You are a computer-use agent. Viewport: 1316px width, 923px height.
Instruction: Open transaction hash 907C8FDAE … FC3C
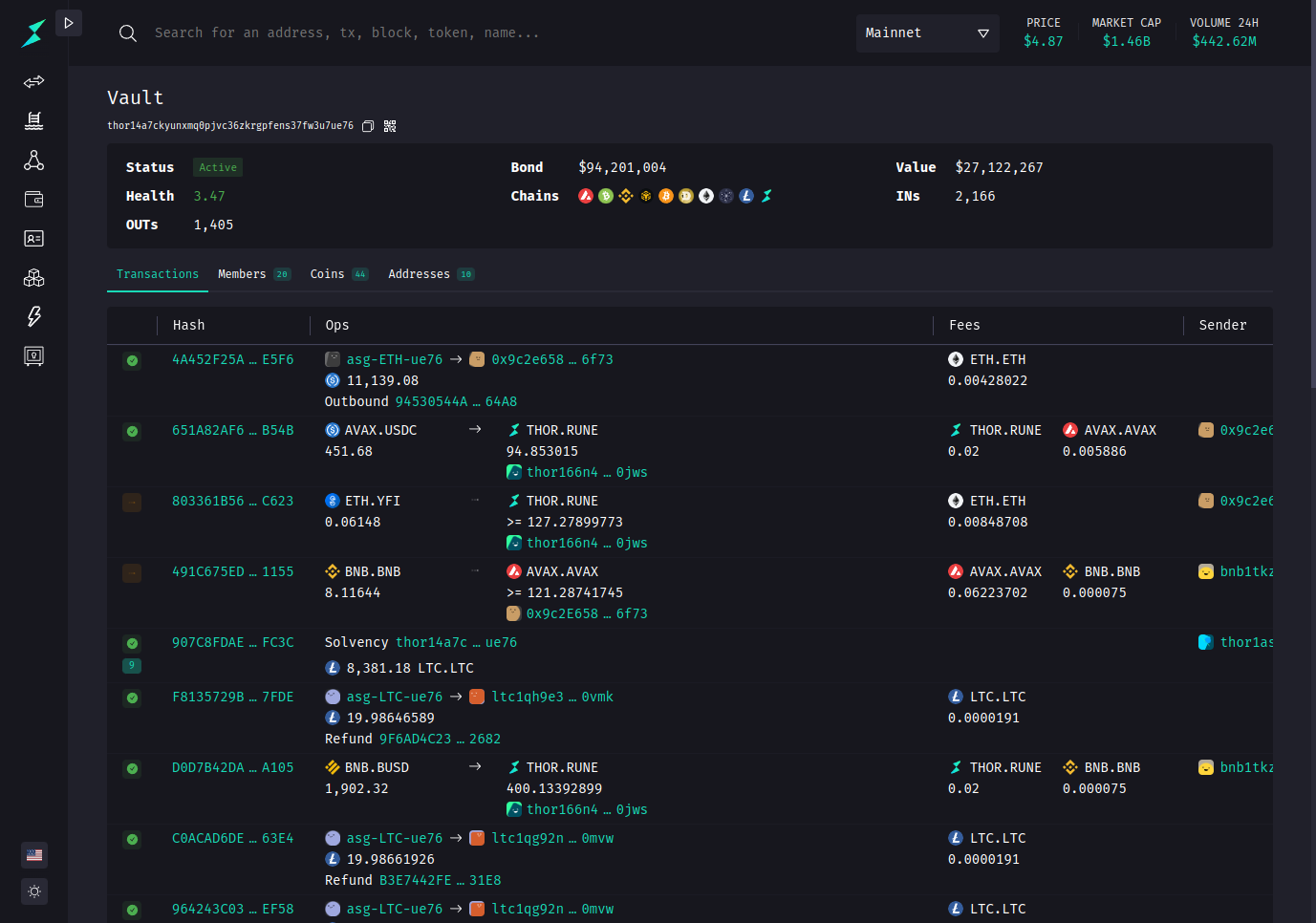tap(232, 642)
